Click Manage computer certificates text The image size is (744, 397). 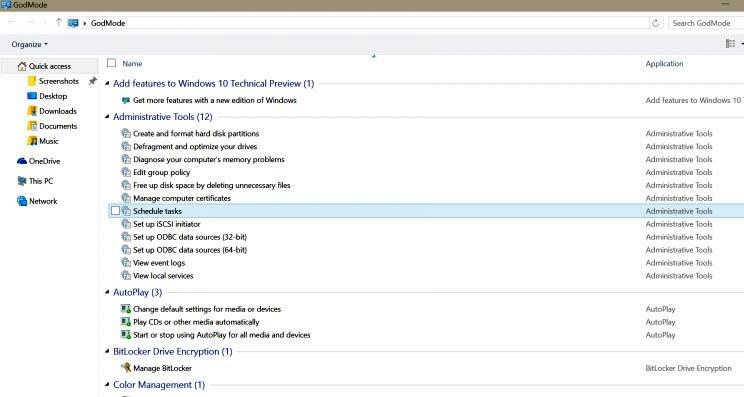(182, 198)
